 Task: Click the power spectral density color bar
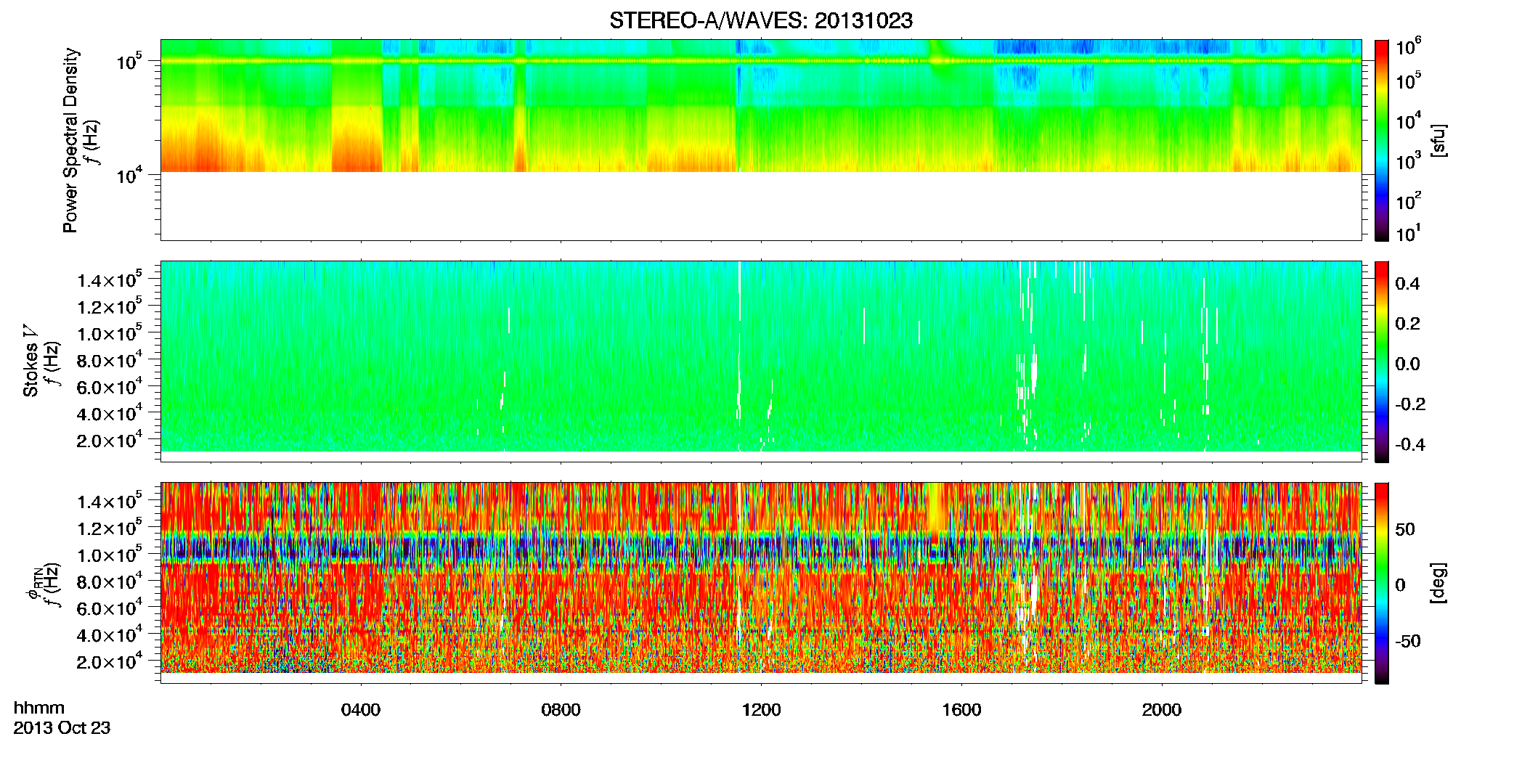click(1382, 140)
